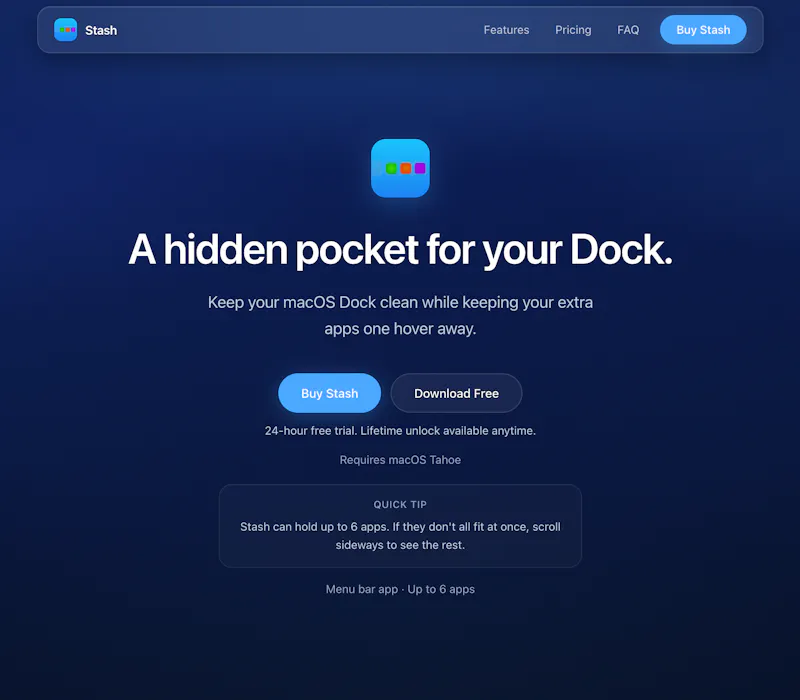The width and height of the screenshot is (800, 700).
Task: Click the Buy Stash button in the hero section
Action: 330,393
